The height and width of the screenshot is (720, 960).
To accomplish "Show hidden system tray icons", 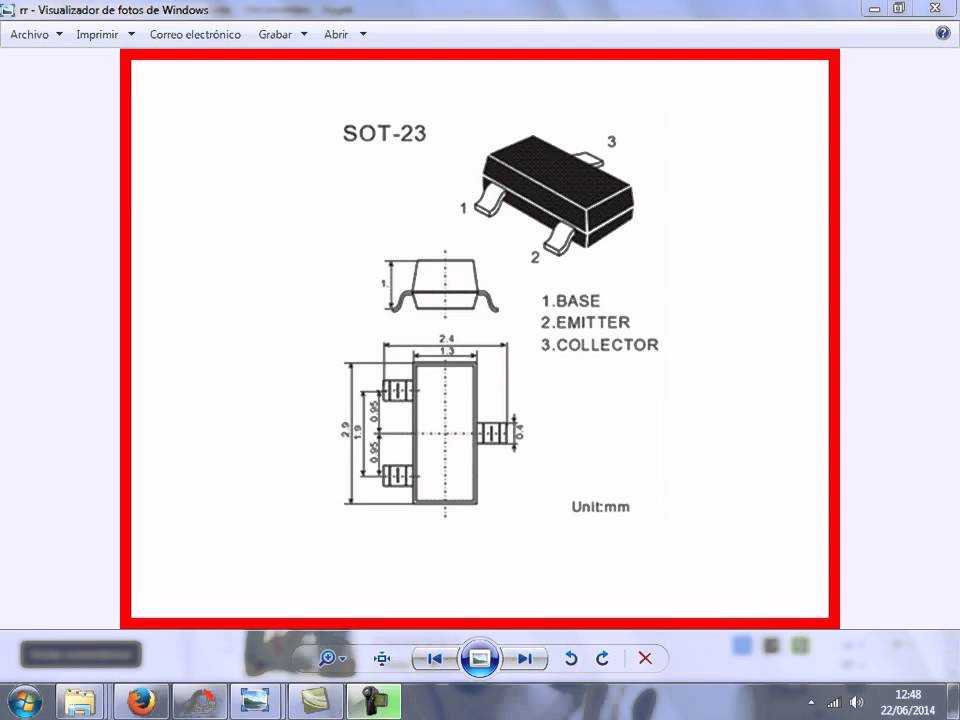I will 811,702.
